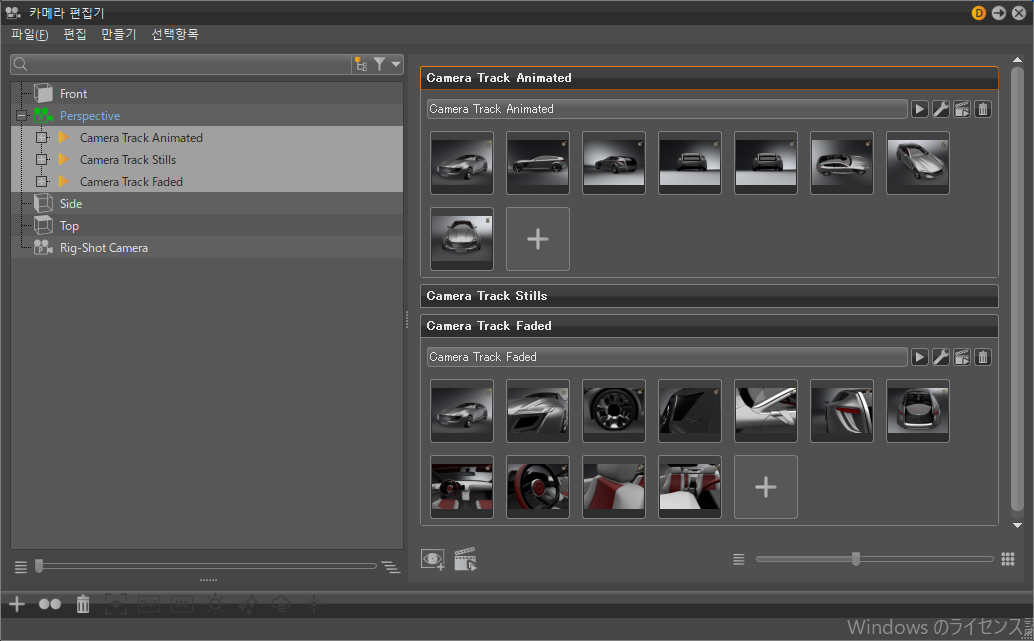The width and height of the screenshot is (1034, 641).
Task: Click the collapse-all lines icon left of tree slider
Action: tap(20, 566)
